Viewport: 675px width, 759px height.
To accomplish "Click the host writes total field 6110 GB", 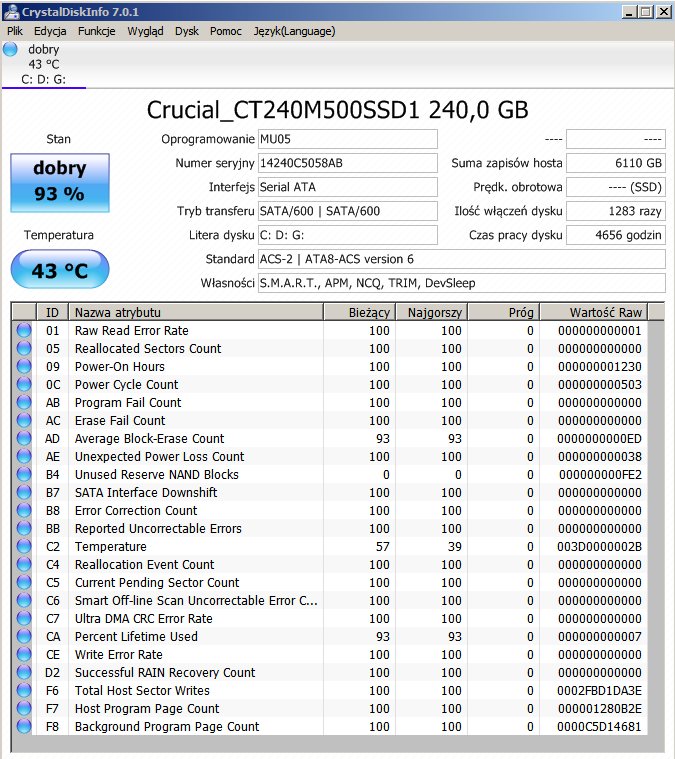I will [616, 163].
